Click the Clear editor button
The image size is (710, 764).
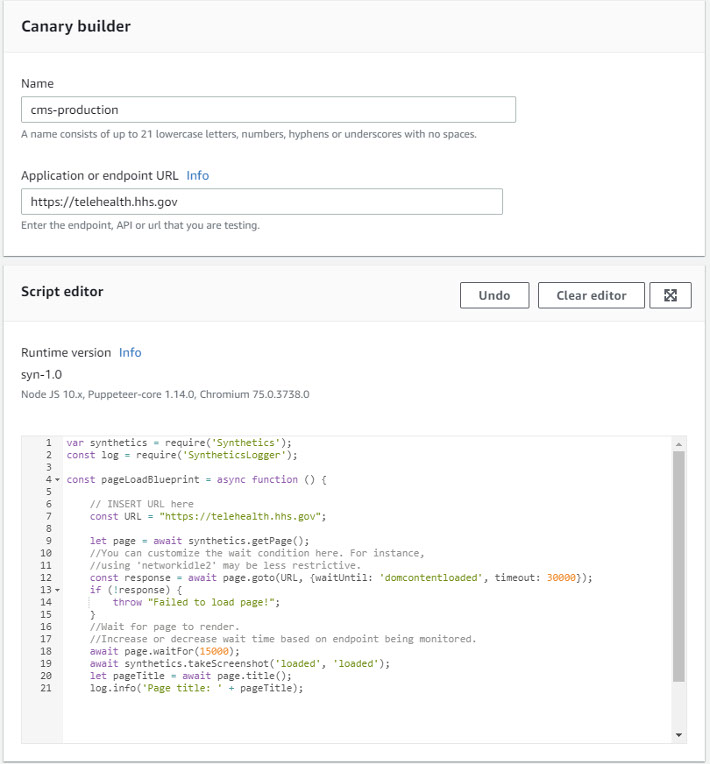(591, 295)
